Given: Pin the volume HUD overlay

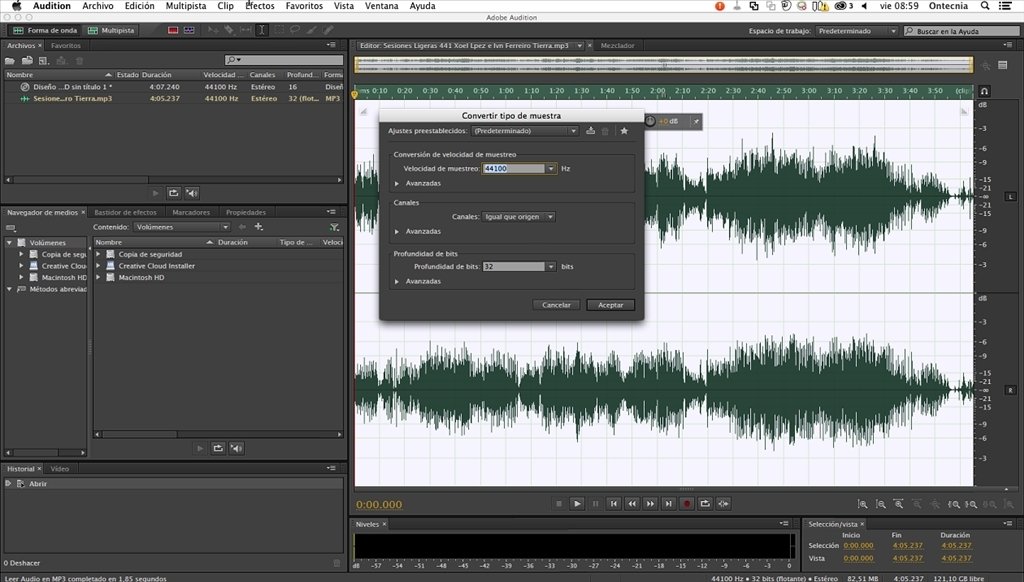Looking at the screenshot, I should [x=696, y=121].
